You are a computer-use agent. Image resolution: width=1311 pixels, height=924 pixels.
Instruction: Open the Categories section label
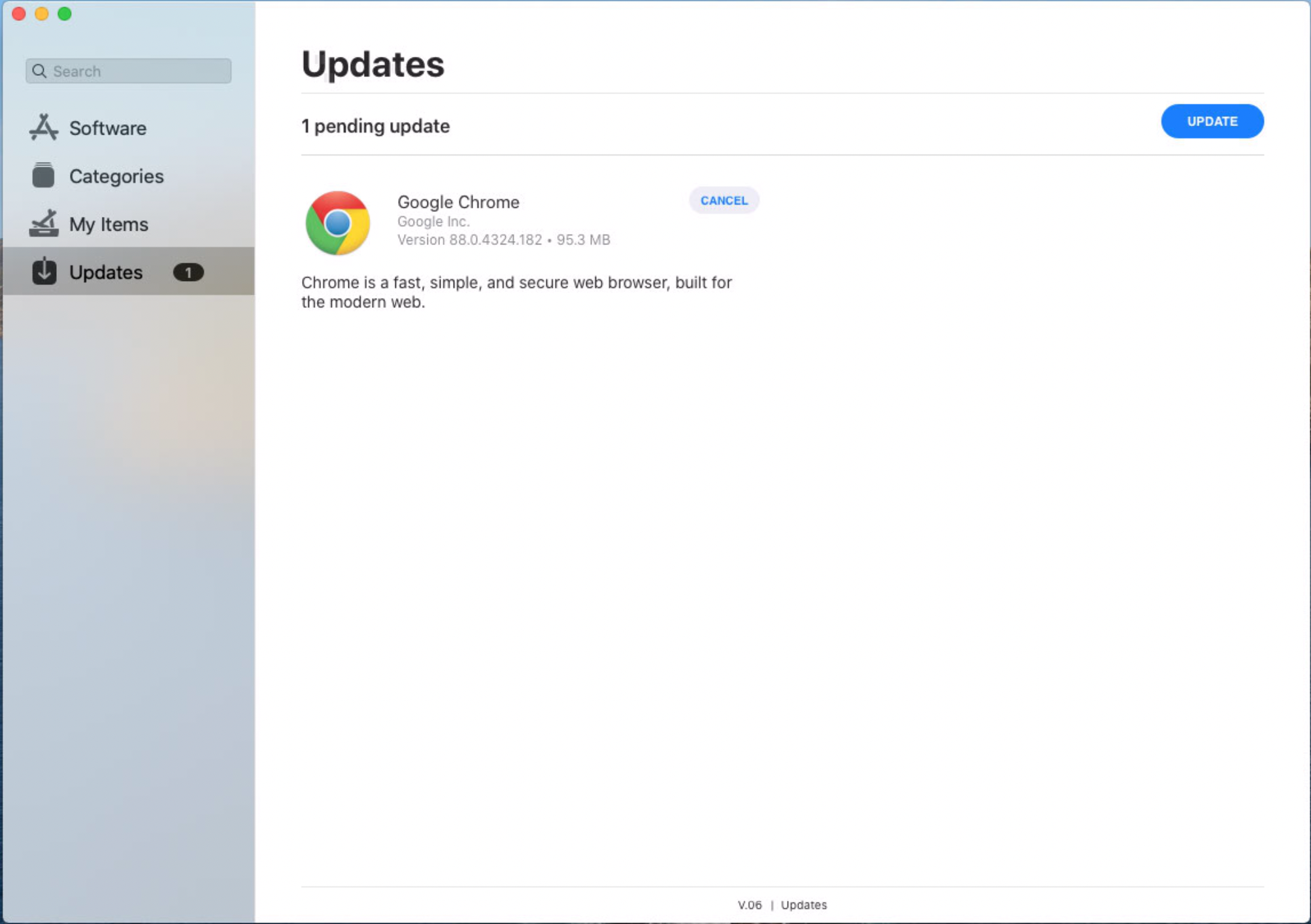[116, 176]
